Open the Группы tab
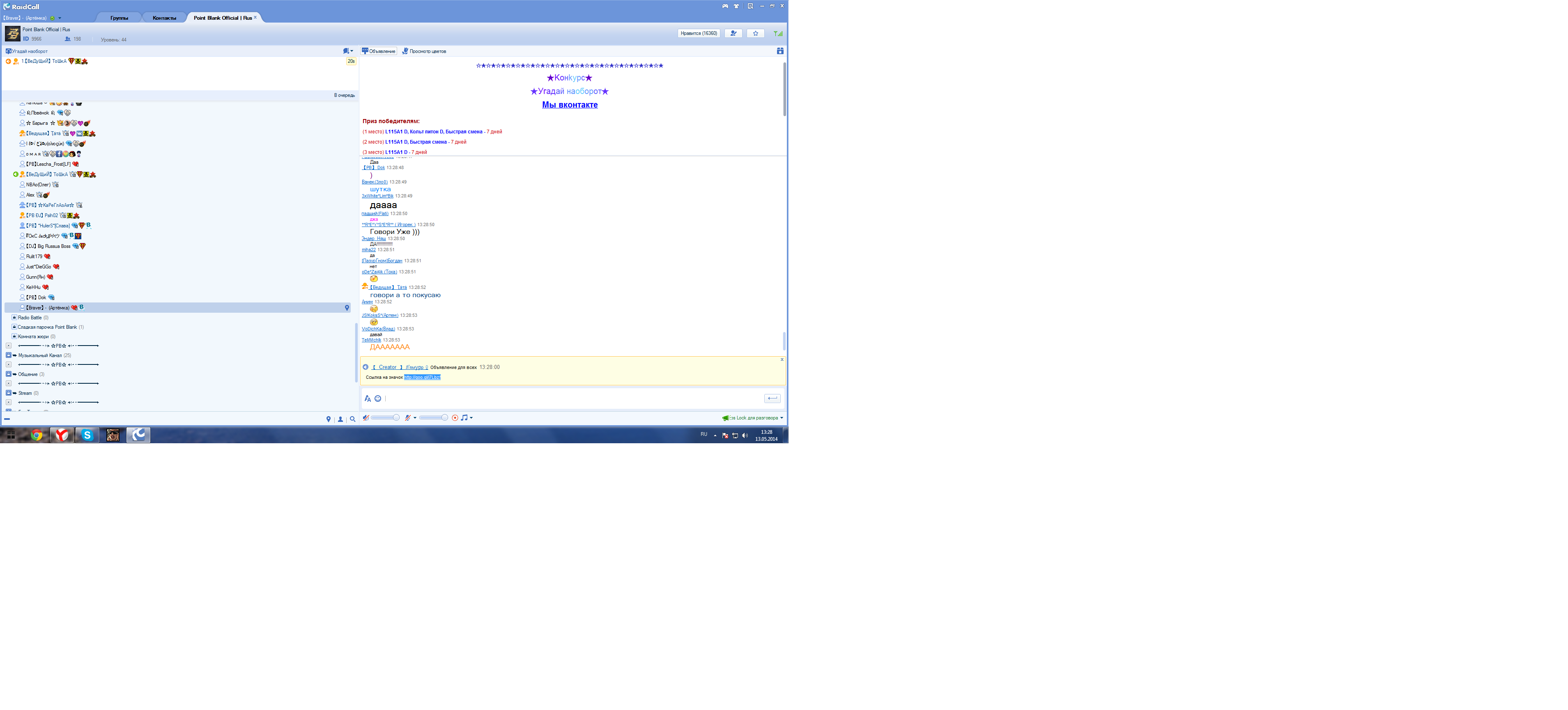 click(119, 18)
